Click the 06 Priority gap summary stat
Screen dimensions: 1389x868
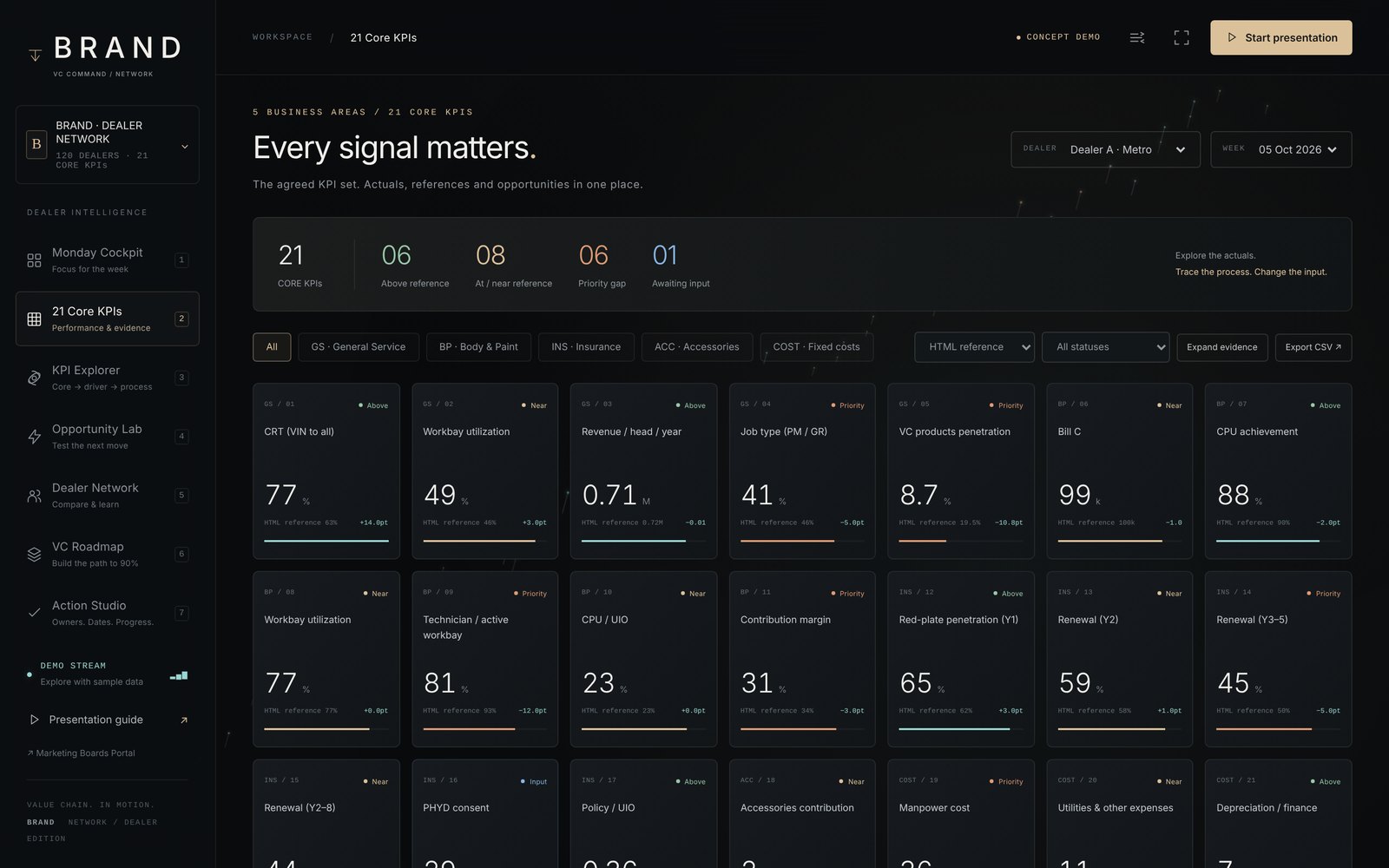pos(602,265)
